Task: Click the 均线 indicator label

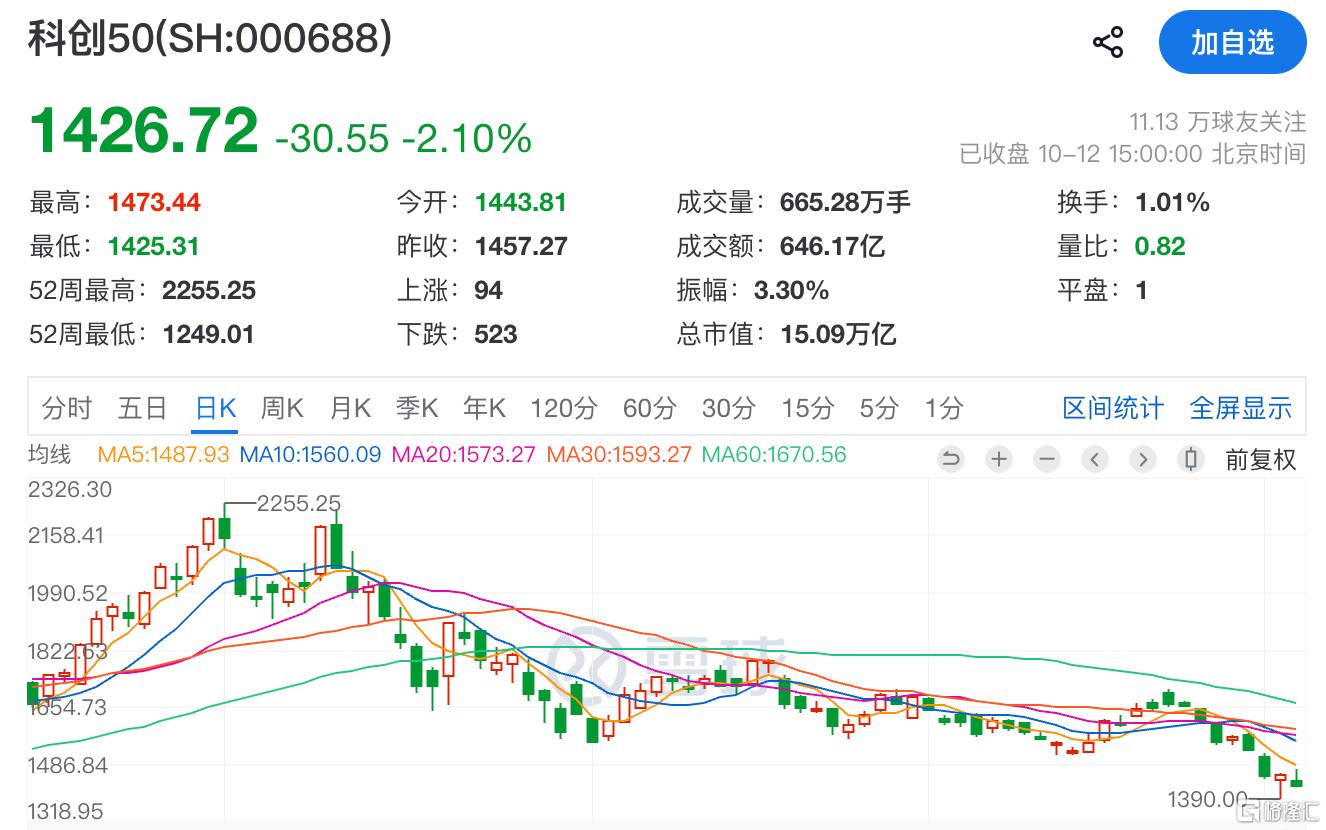Action: [x=50, y=455]
